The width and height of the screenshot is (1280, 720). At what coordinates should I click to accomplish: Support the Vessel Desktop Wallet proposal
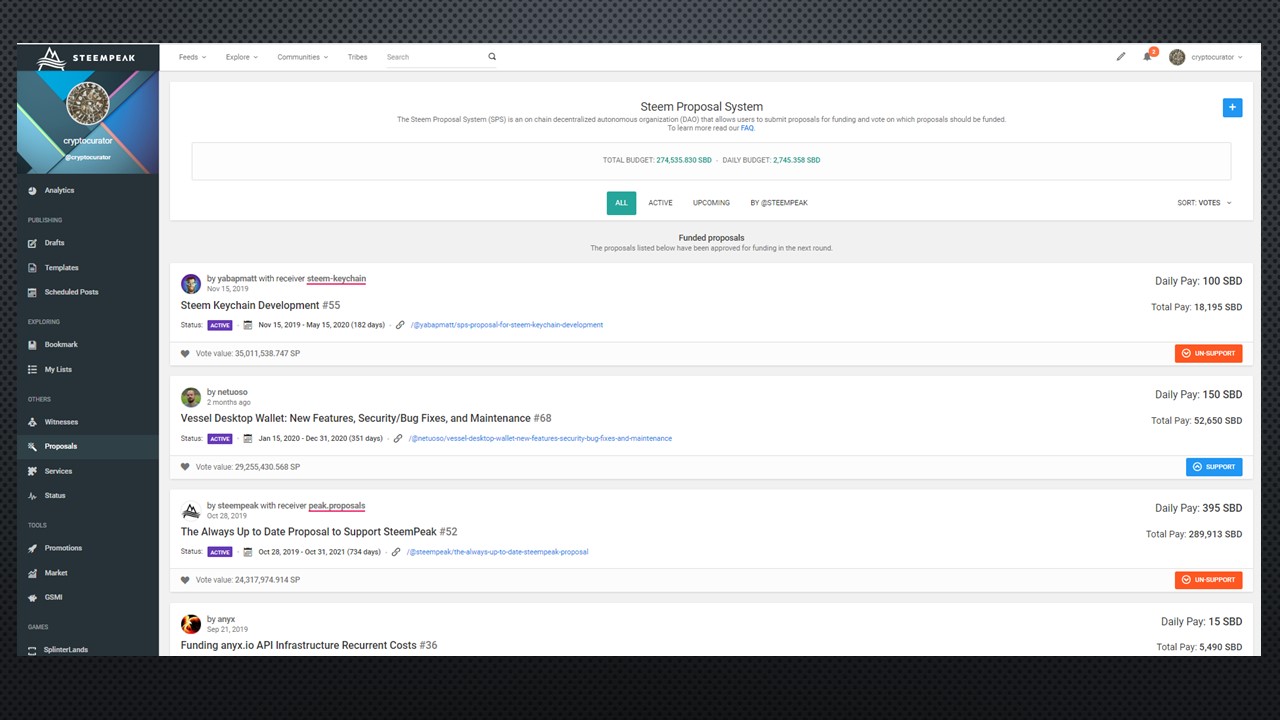coord(1214,467)
